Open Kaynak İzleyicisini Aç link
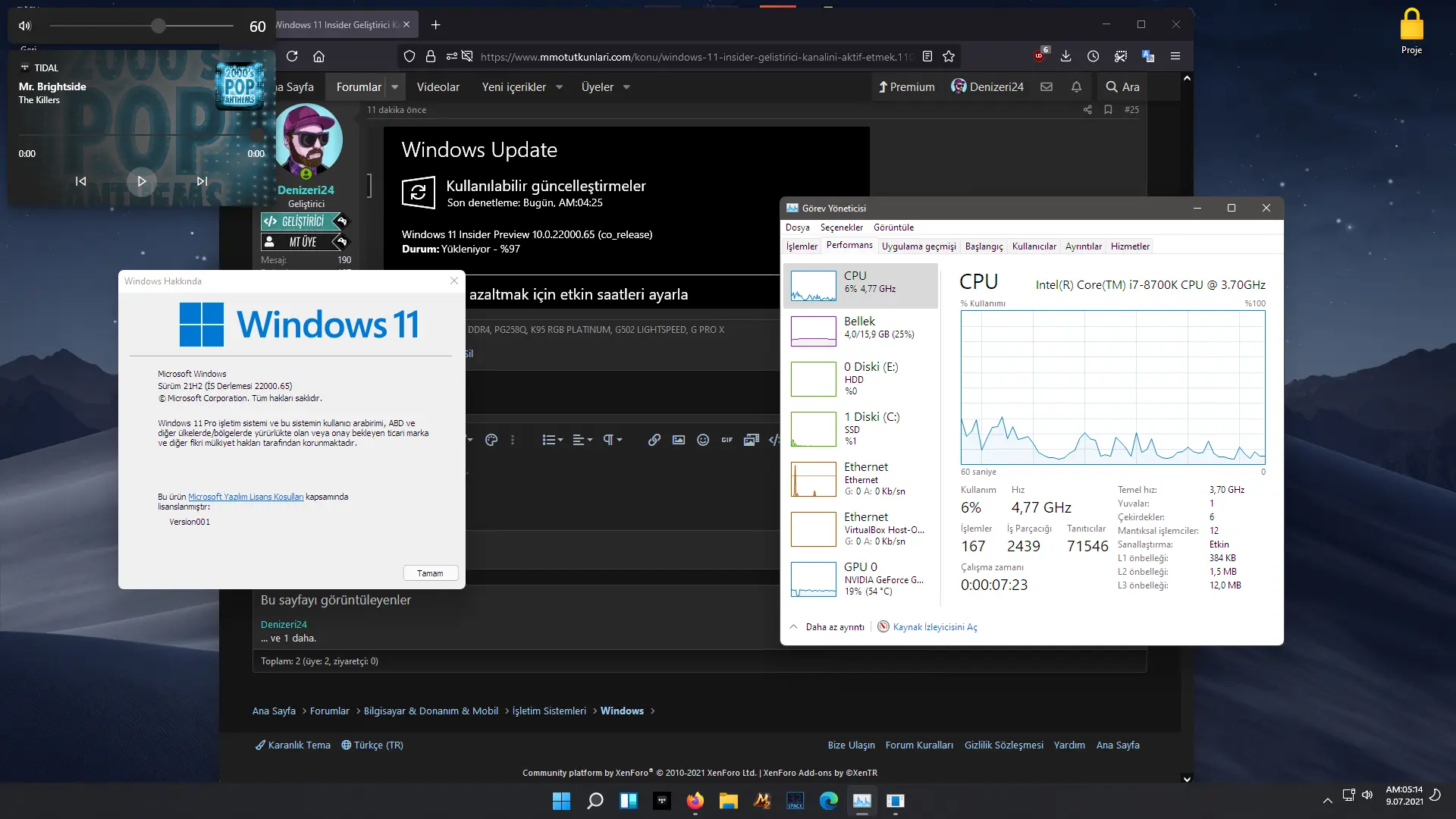The height and width of the screenshot is (819, 1456). coord(927,627)
